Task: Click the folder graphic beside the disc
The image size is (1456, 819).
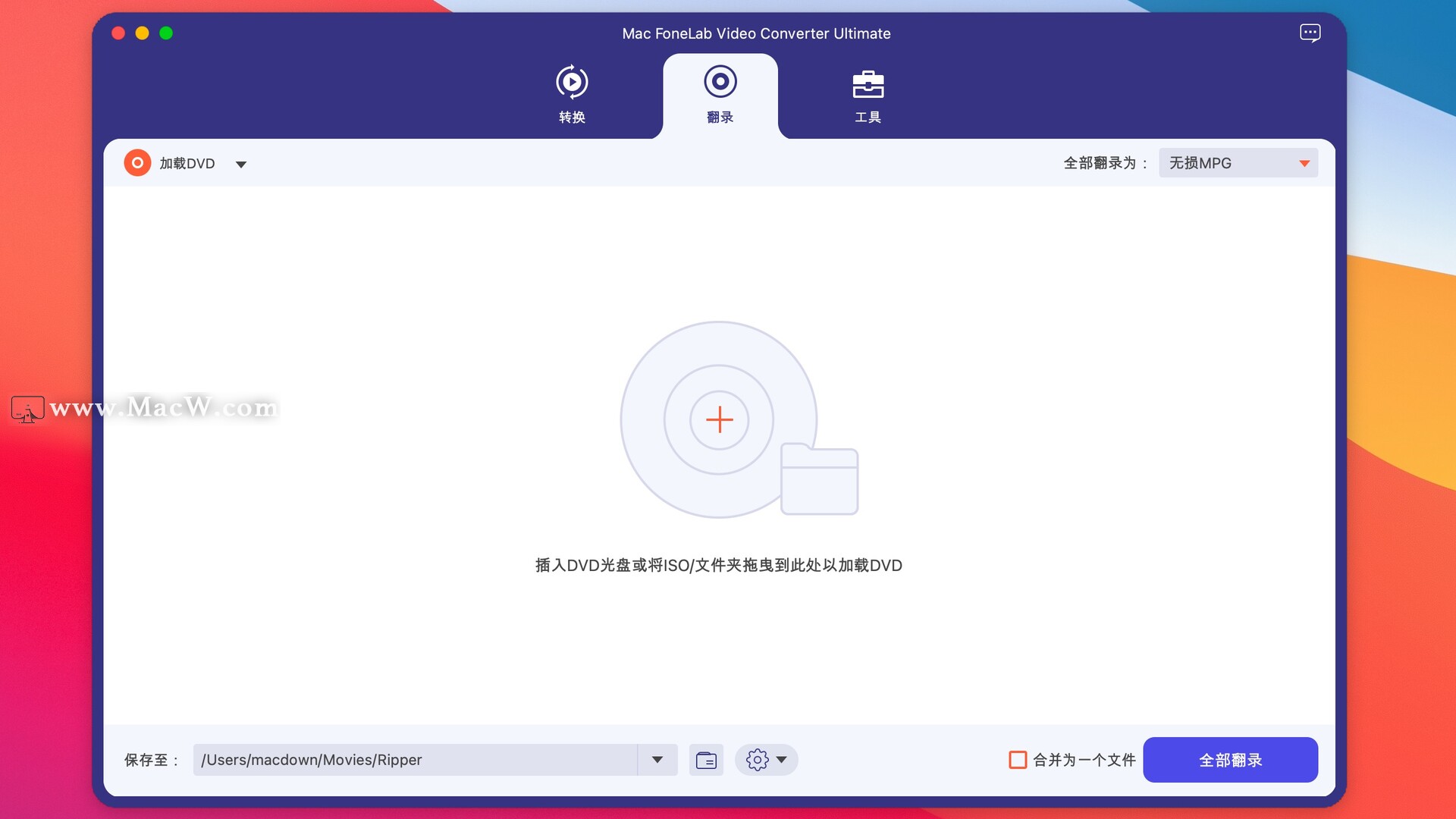Action: (x=819, y=479)
